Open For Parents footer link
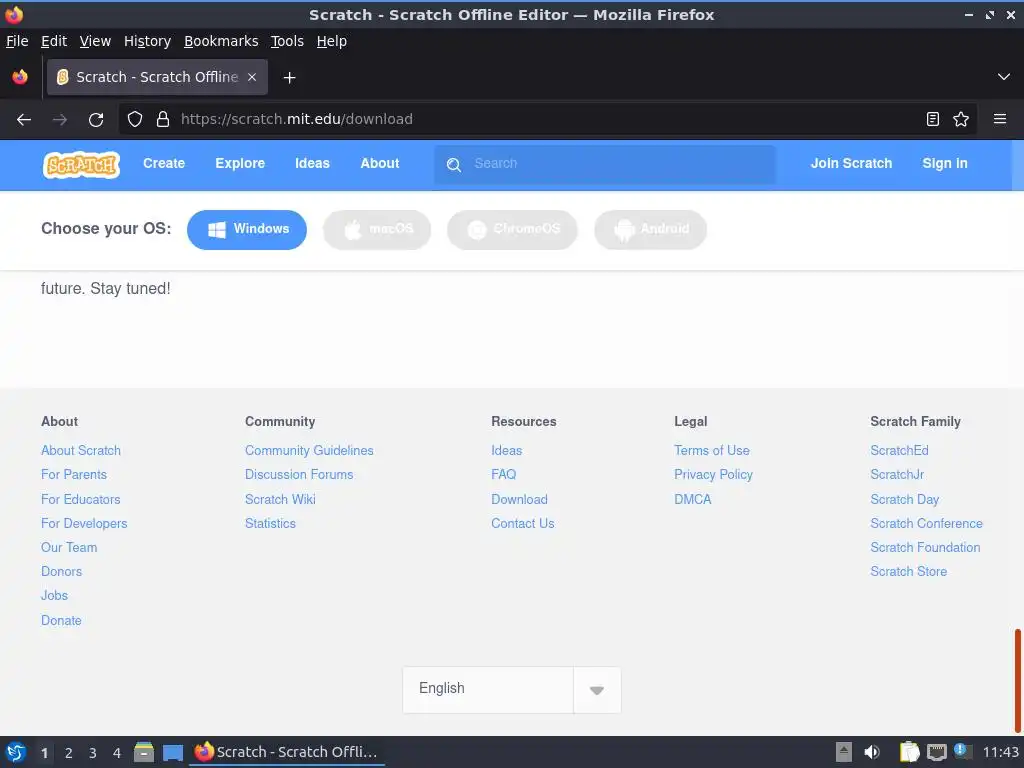The width and height of the screenshot is (1024, 768). click(74, 475)
